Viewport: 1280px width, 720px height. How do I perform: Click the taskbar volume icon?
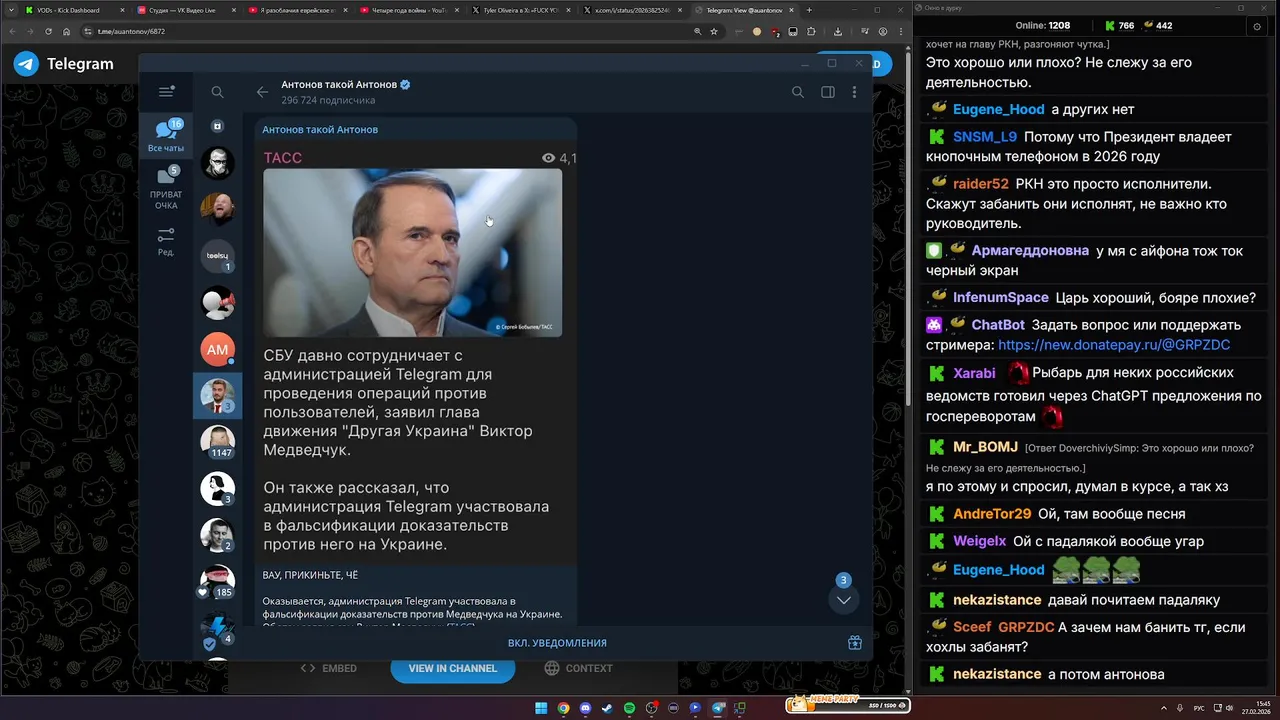coord(1231,708)
